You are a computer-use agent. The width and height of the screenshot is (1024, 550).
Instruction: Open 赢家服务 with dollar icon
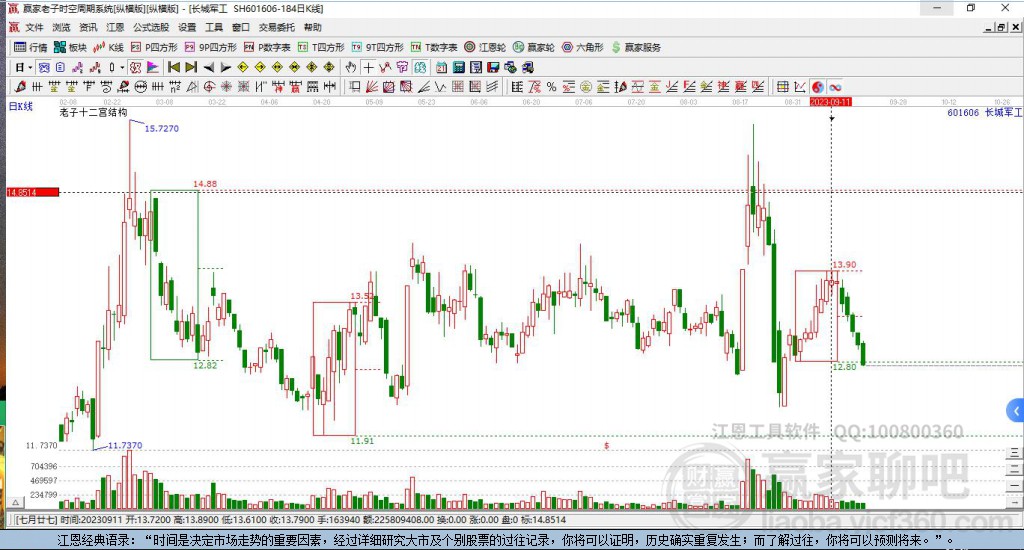point(636,47)
